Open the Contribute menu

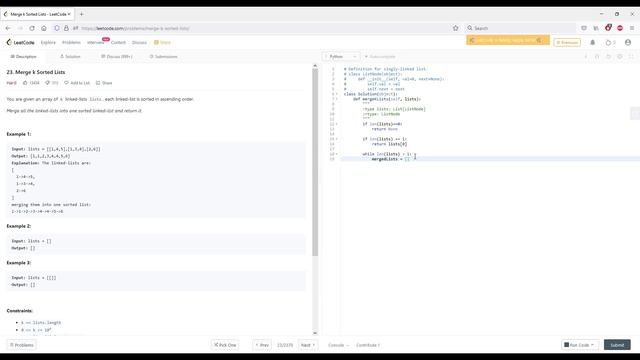pos(368,345)
